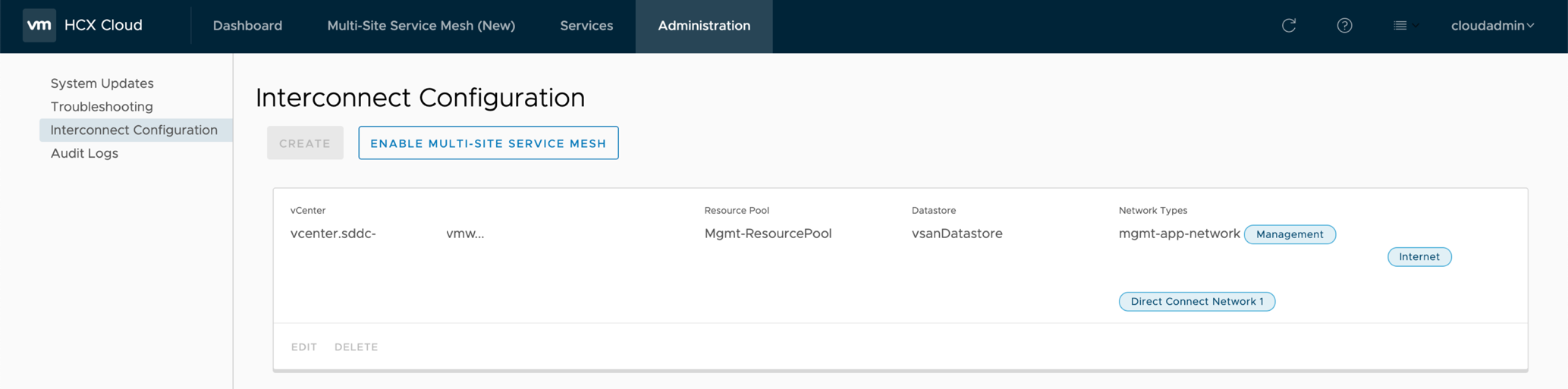The width and height of the screenshot is (1568, 389).
Task: Click the DELETE link on card
Action: pos(356,347)
